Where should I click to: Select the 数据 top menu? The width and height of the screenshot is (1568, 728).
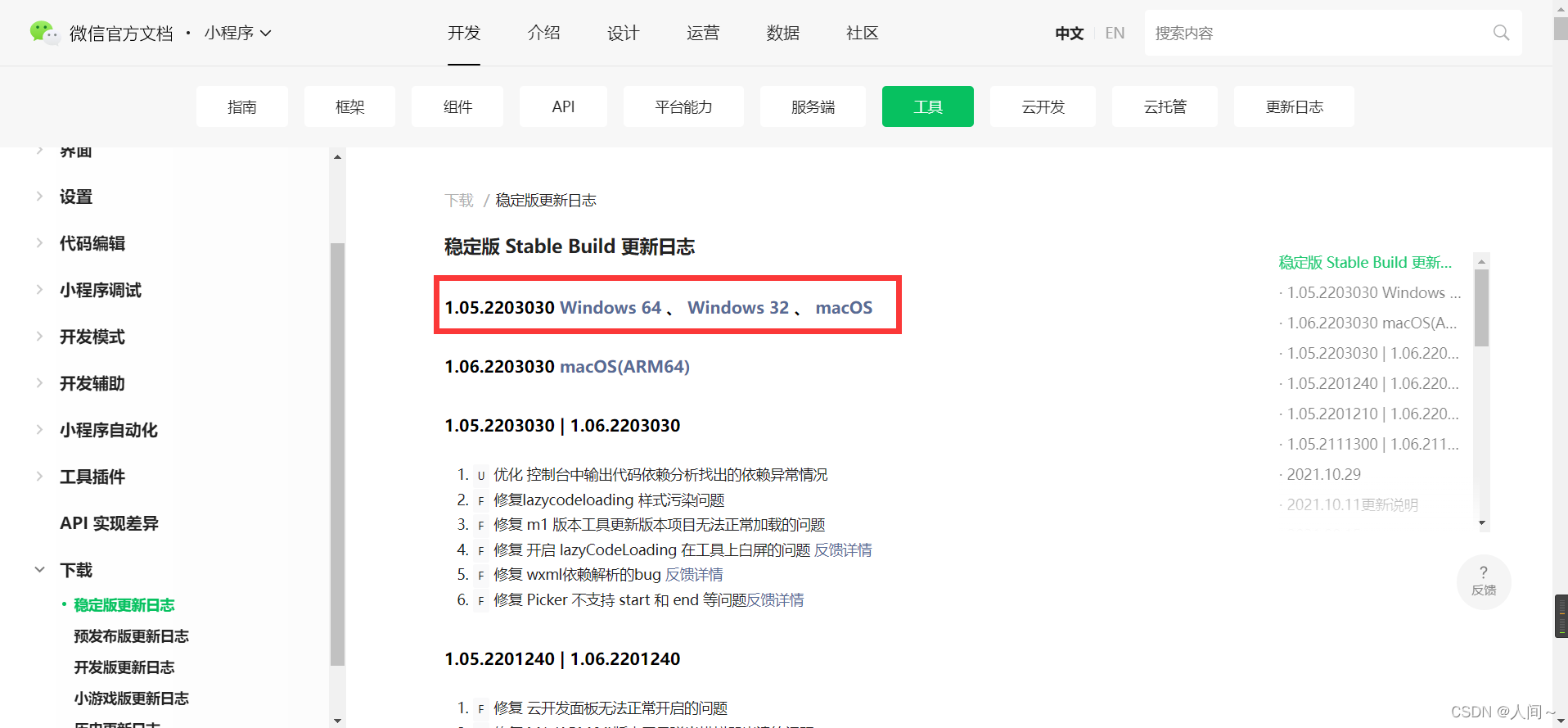click(x=782, y=33)
